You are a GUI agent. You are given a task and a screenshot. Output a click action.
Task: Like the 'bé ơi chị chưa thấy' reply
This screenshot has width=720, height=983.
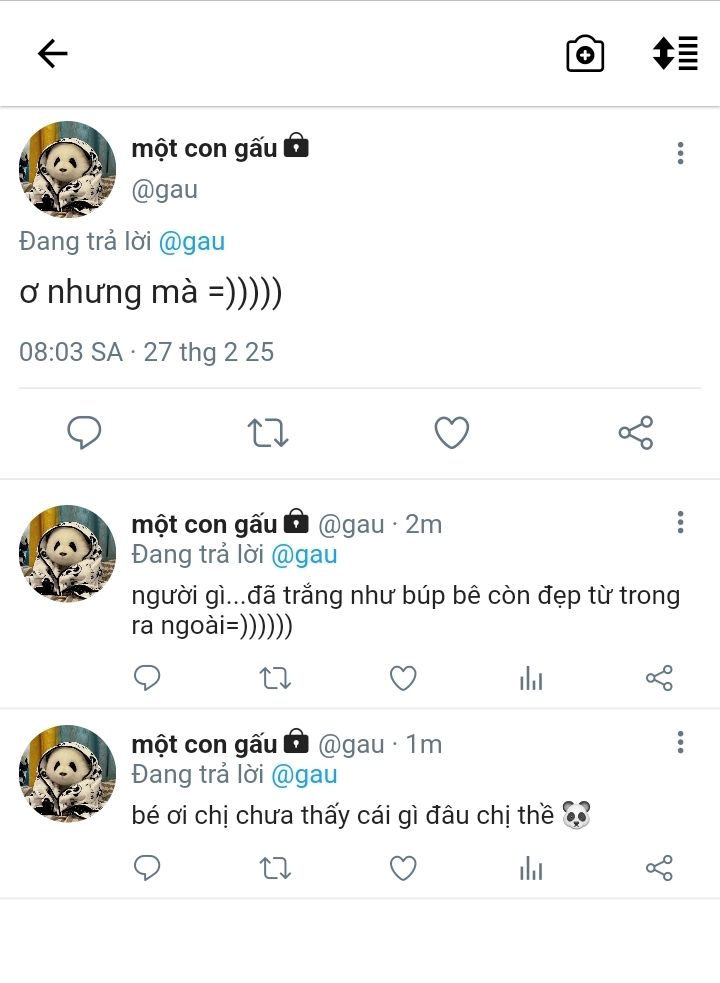pyautogui.click(x=403, y=868)
